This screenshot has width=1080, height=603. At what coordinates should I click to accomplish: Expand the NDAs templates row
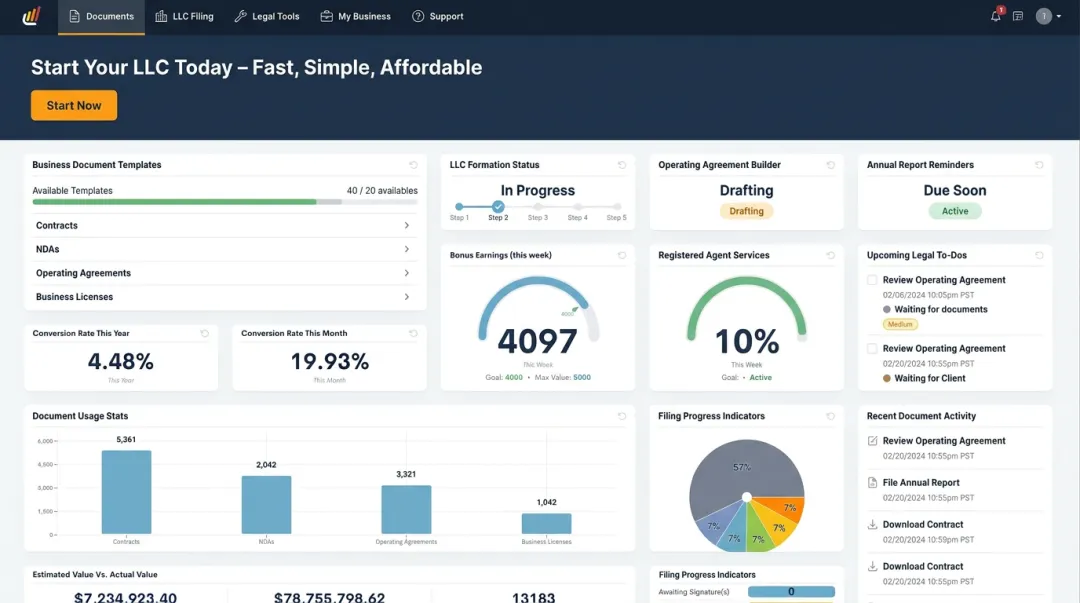pyautogui.click(x=225, y=249)
